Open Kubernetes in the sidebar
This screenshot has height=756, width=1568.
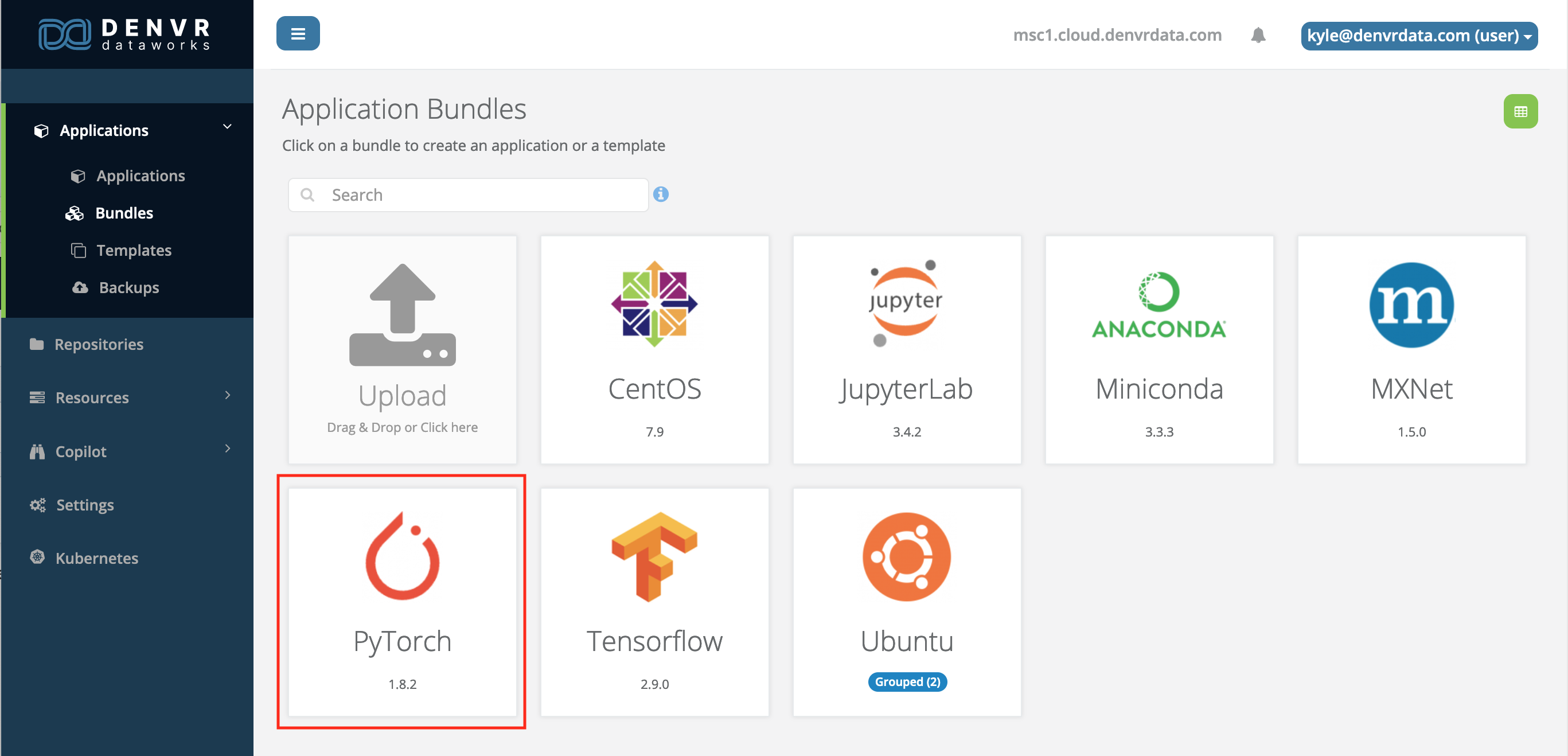(x=97, y=558)
